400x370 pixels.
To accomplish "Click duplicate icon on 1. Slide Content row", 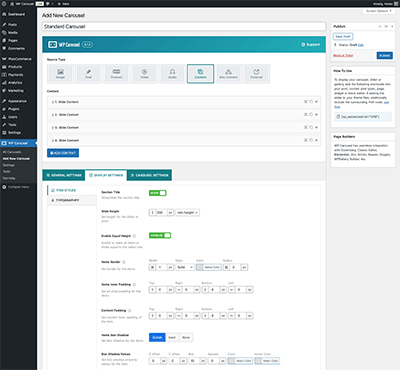I will (x=311, y=102).
